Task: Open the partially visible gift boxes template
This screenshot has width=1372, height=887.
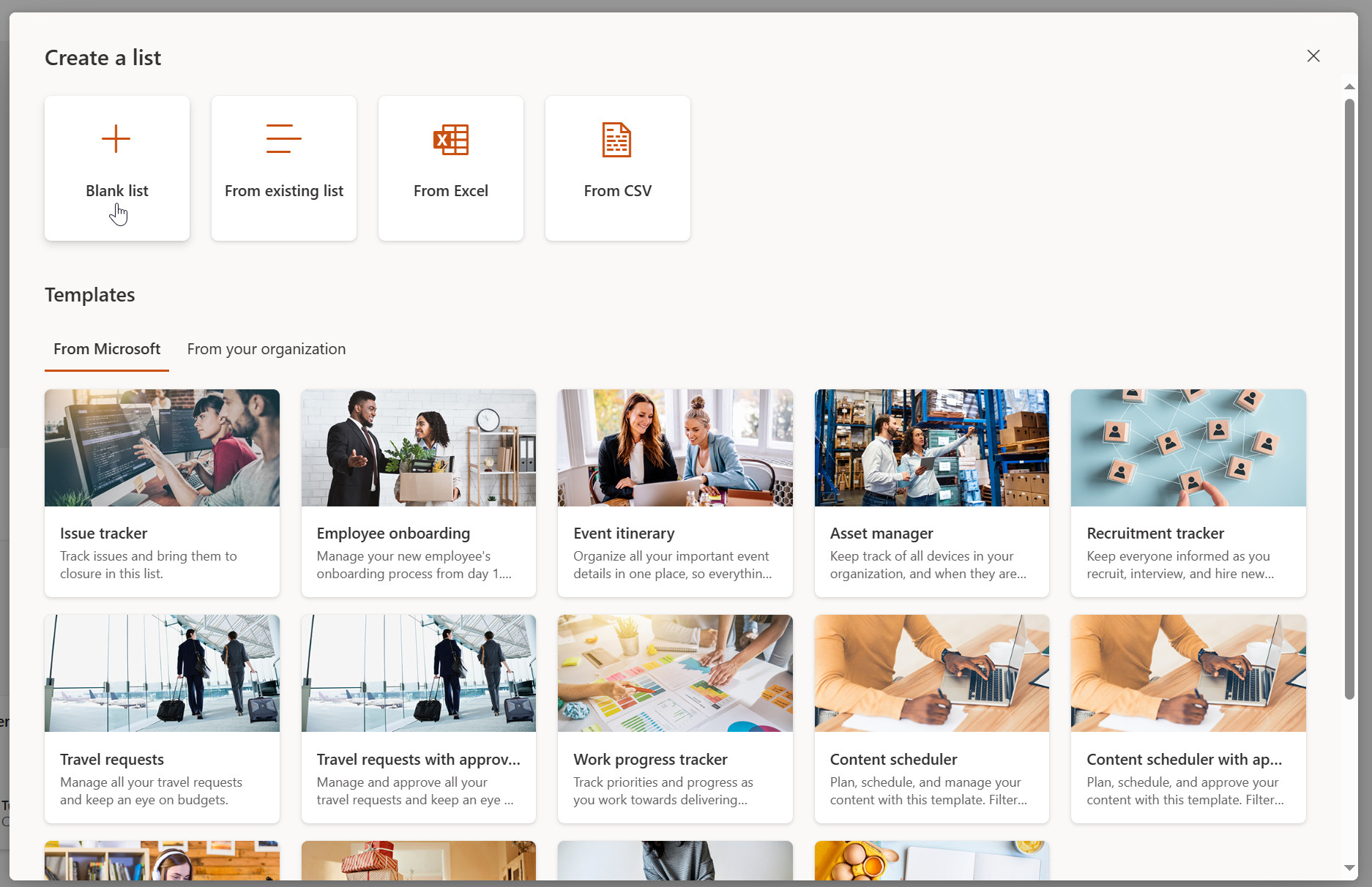Action: point(419,861)
